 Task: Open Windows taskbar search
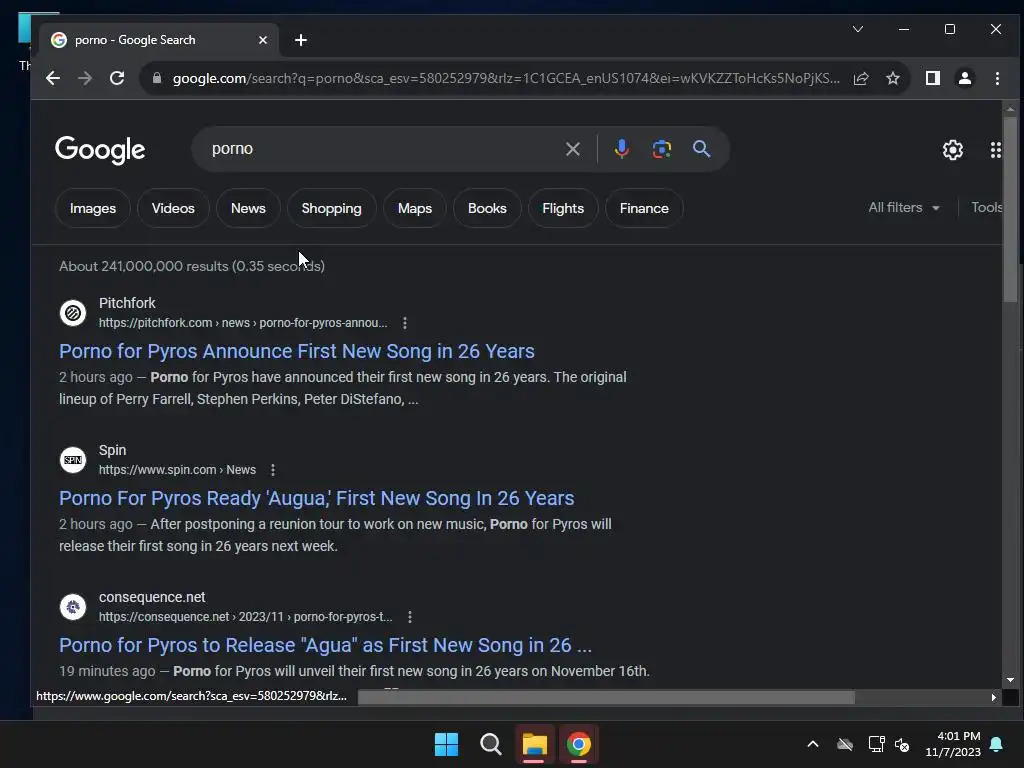[x=490, y=744]
